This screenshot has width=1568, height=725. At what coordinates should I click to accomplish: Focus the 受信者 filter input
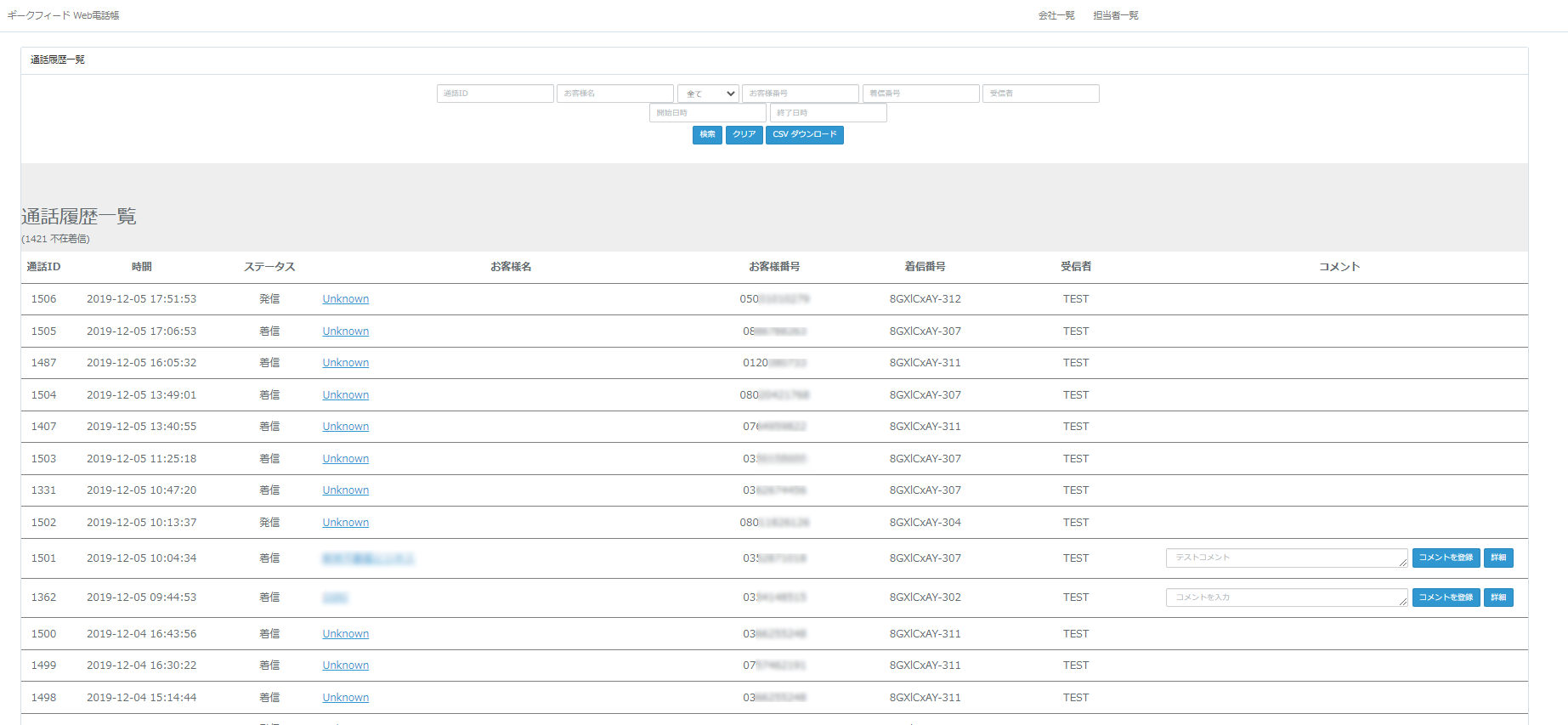pyautogui.click(x=1040, y=93)
